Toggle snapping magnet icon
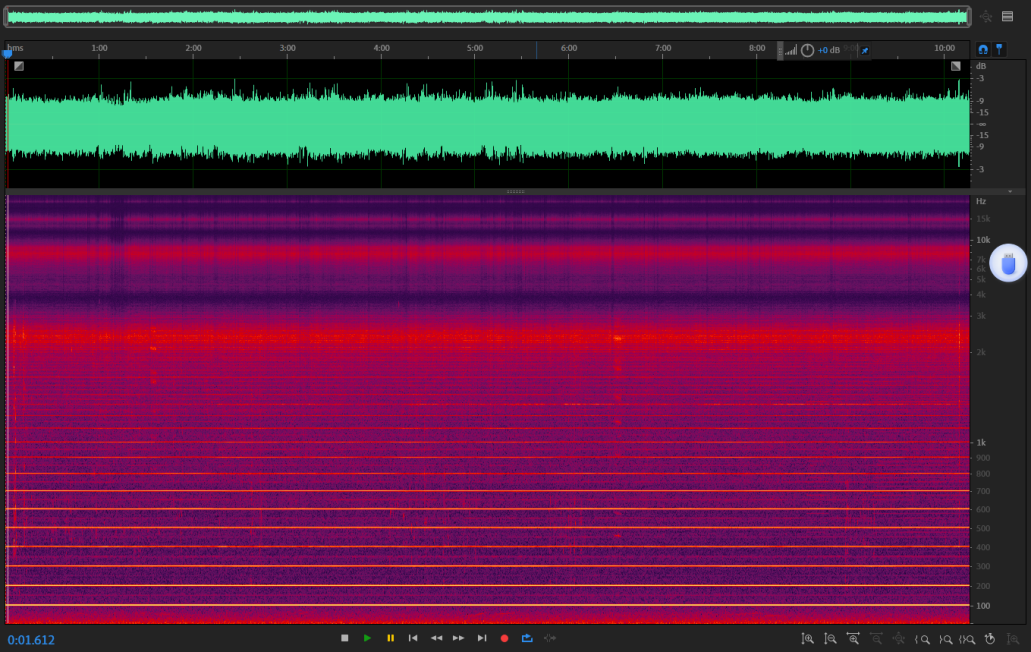1031x652 pixels. pyautogui.click(x=983, y=49)
